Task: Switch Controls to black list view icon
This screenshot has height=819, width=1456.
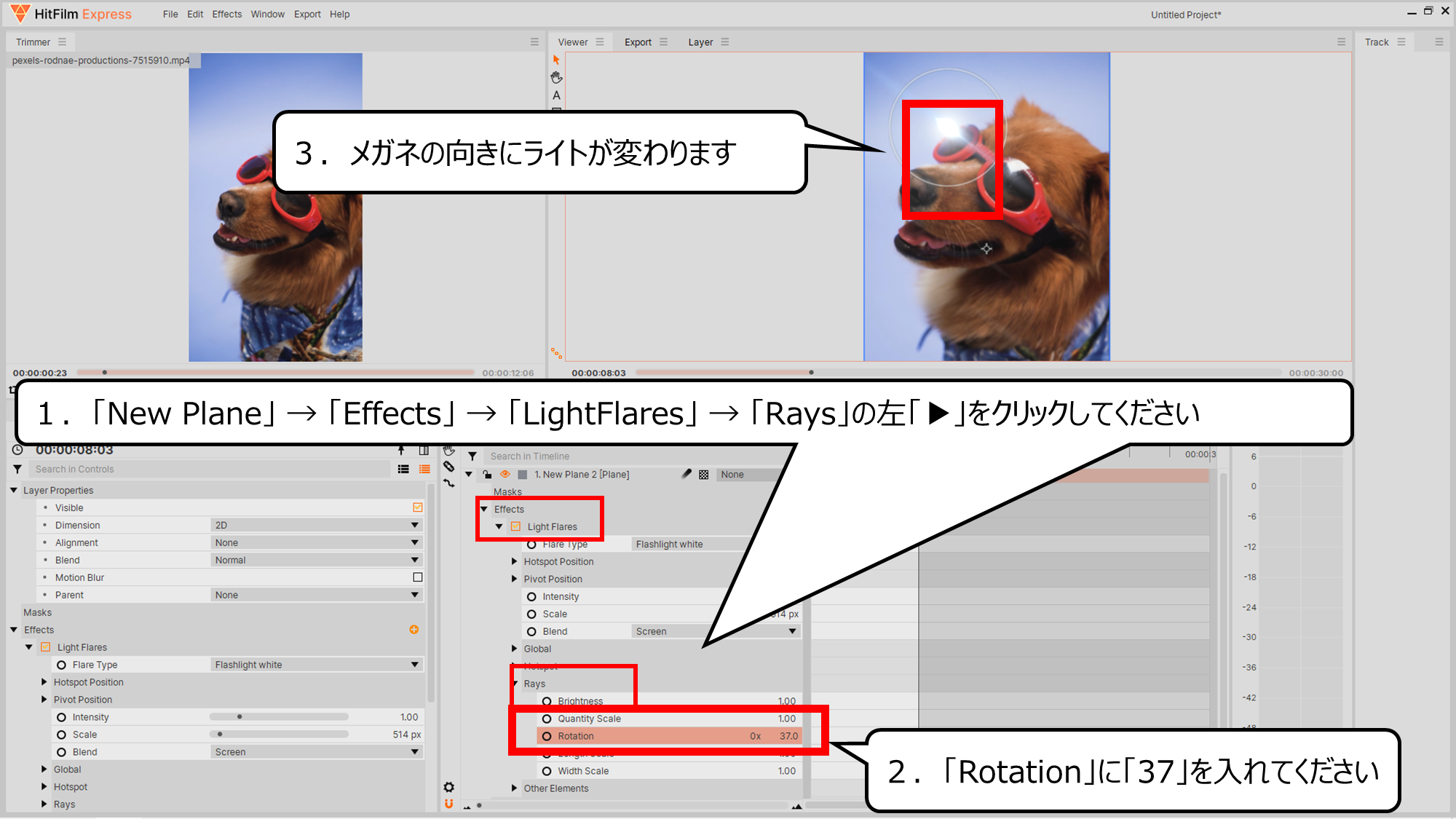Action: coord(403,470)
